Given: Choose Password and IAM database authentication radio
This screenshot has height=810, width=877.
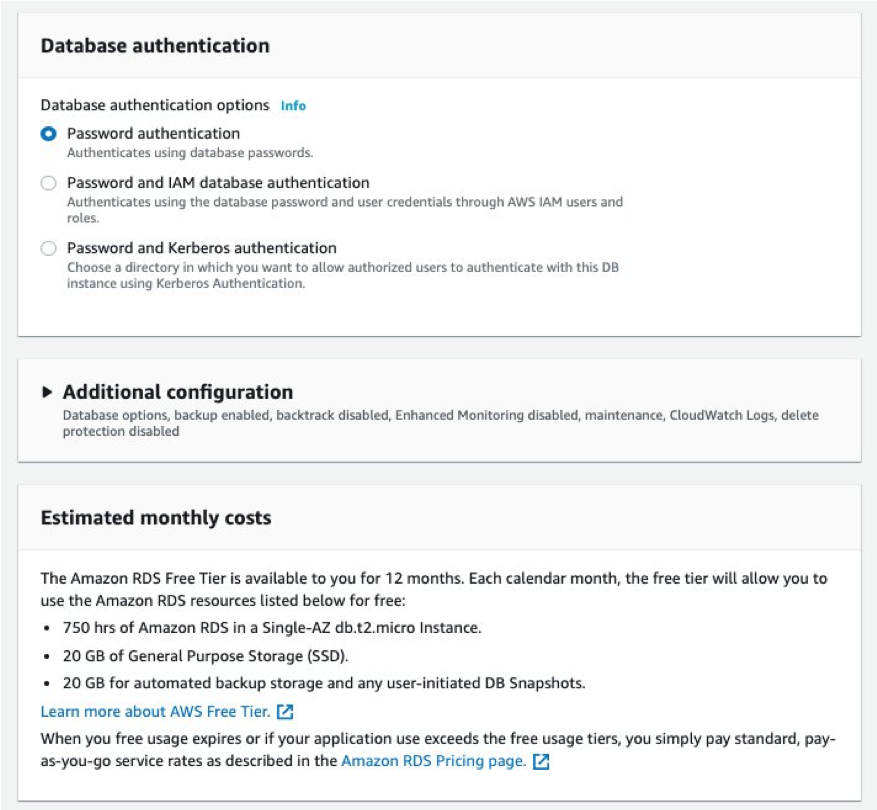Looking at the screenshot, I should (x=48, y=183).
